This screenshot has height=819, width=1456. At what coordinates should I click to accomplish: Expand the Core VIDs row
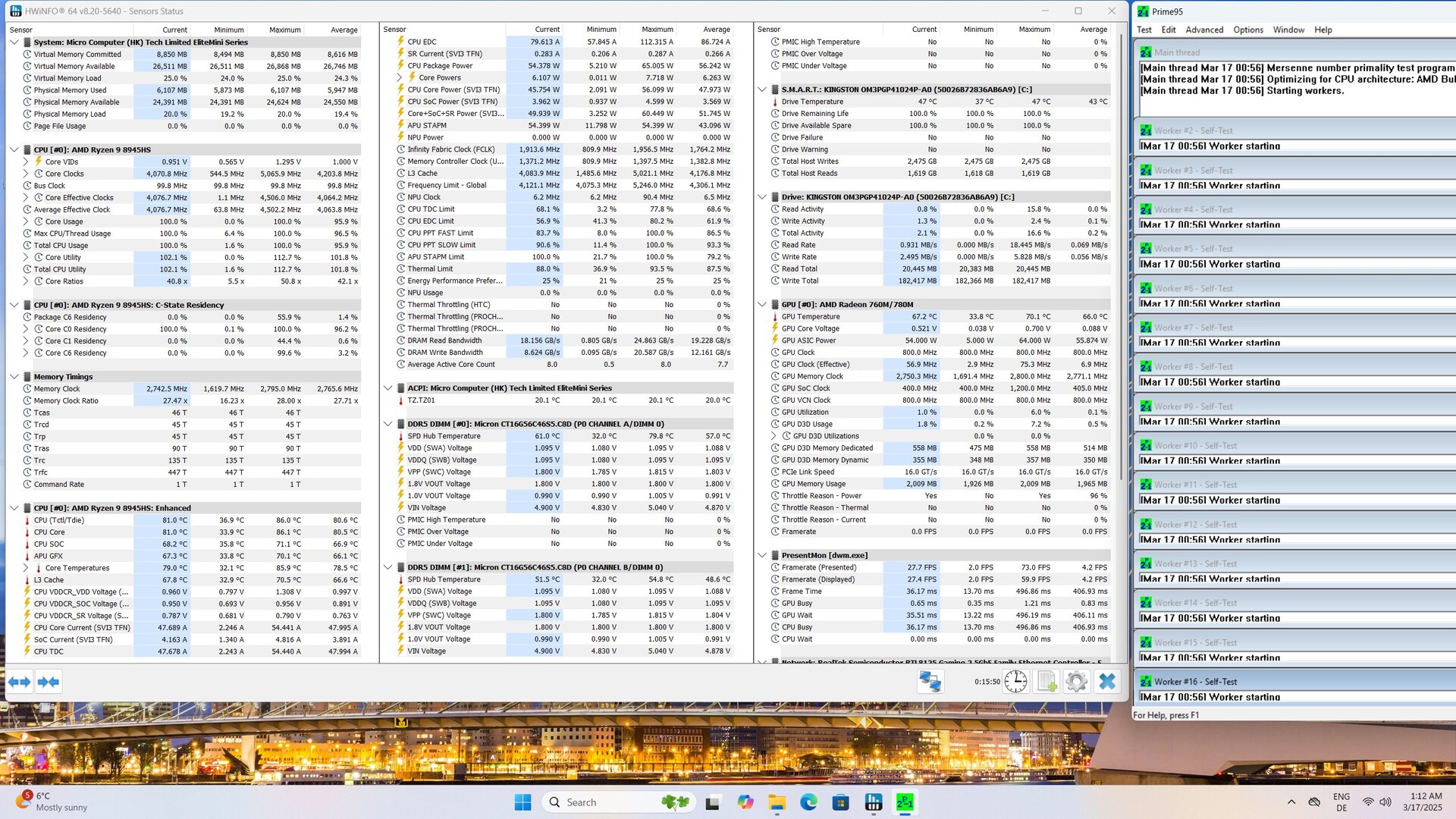click(x=25, y=162)
